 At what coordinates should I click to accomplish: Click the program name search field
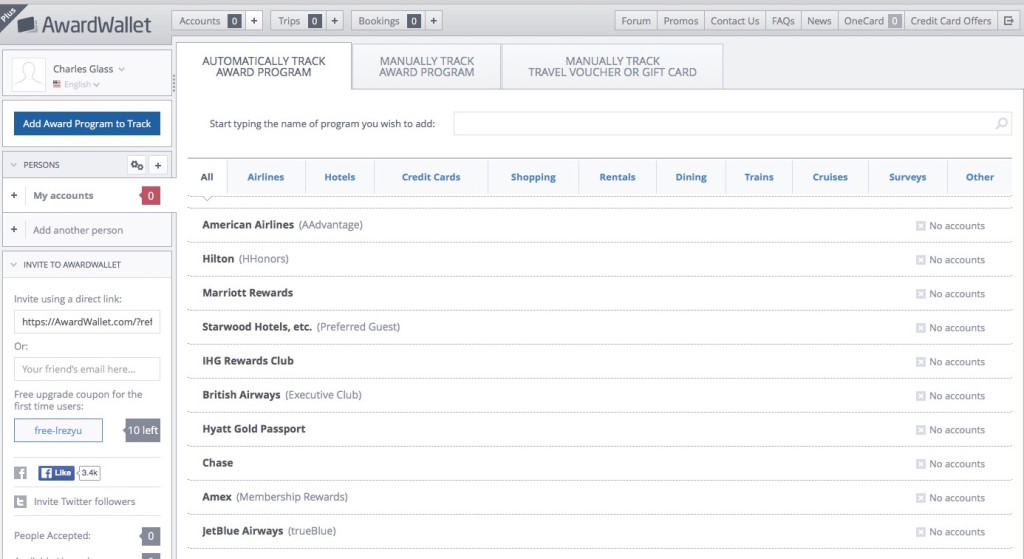pos(732,123)
